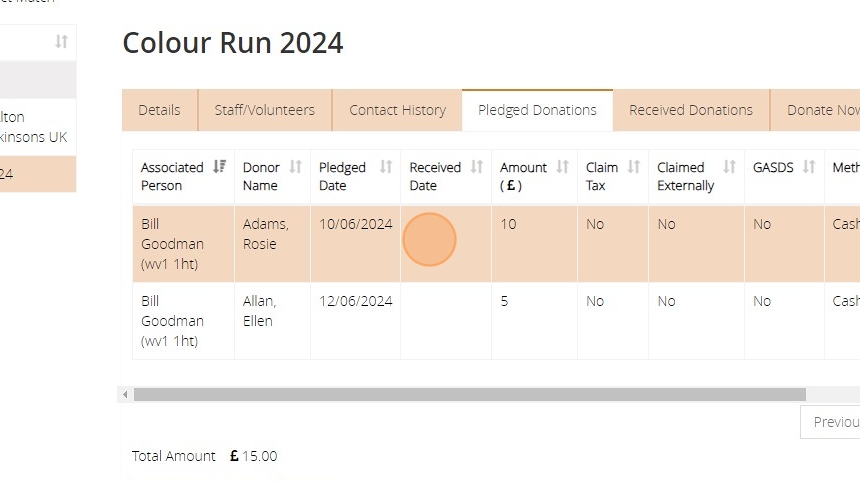Open the Details tab
860x481 pixels.
click(x=160, y=110)
